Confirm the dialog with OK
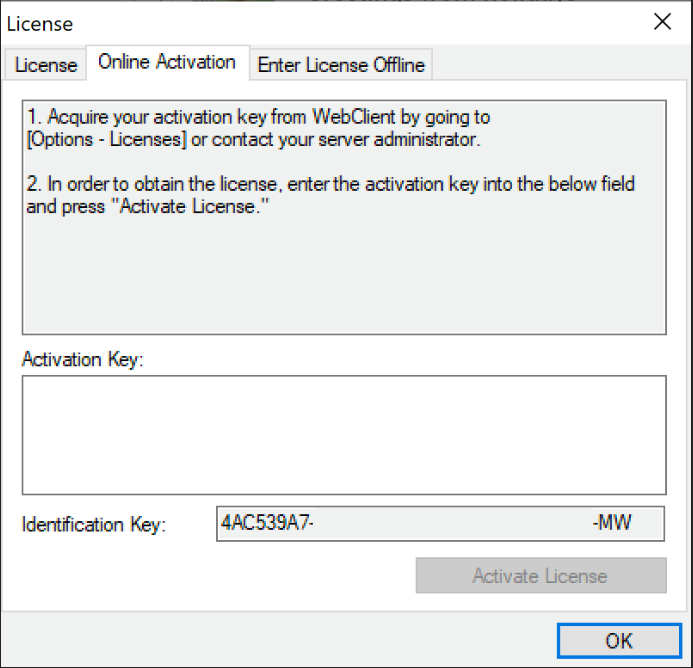693x668 pixels. pos(618,640)
